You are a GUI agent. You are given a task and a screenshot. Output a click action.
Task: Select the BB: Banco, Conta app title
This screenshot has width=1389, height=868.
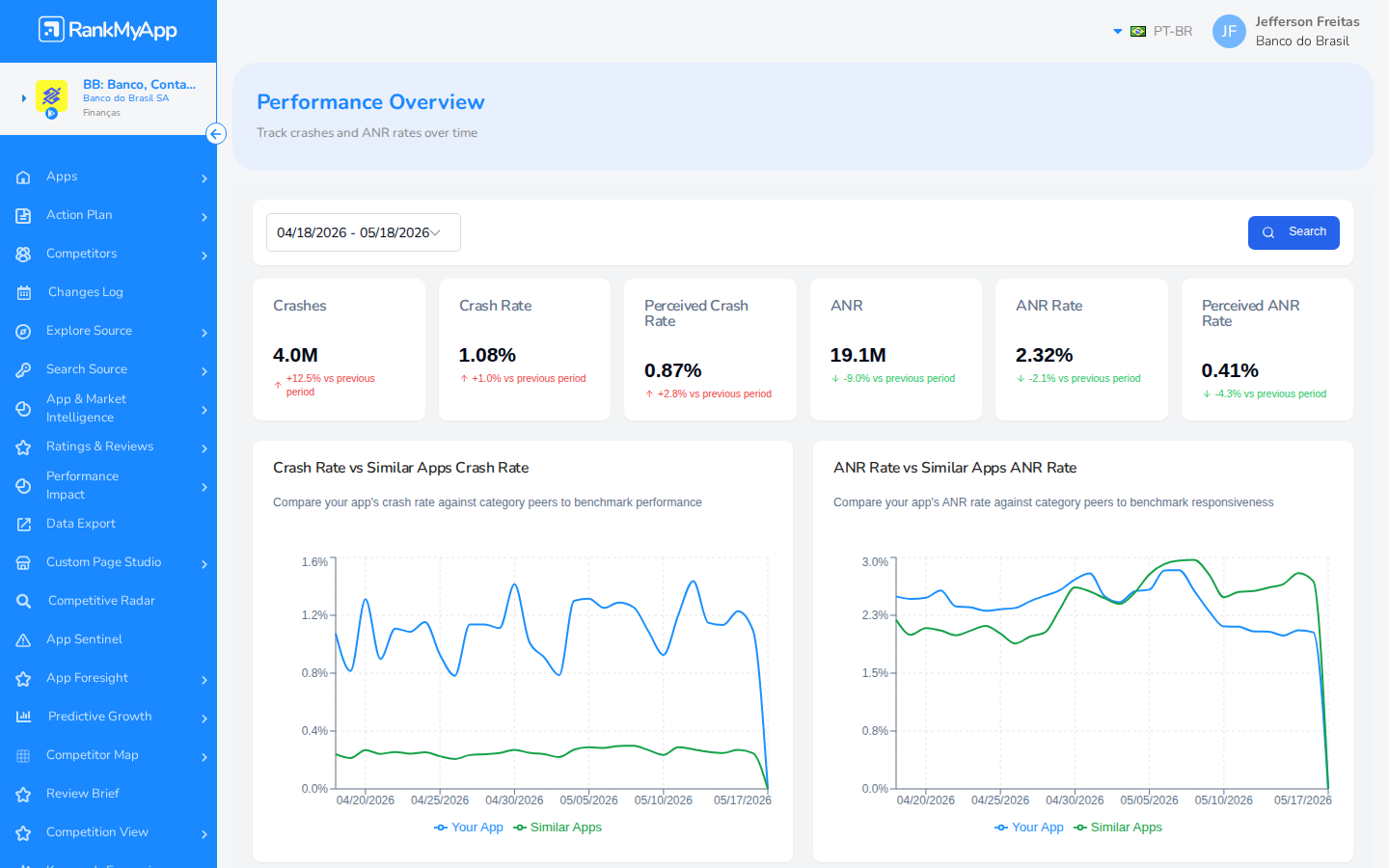(x=139, y=85)
